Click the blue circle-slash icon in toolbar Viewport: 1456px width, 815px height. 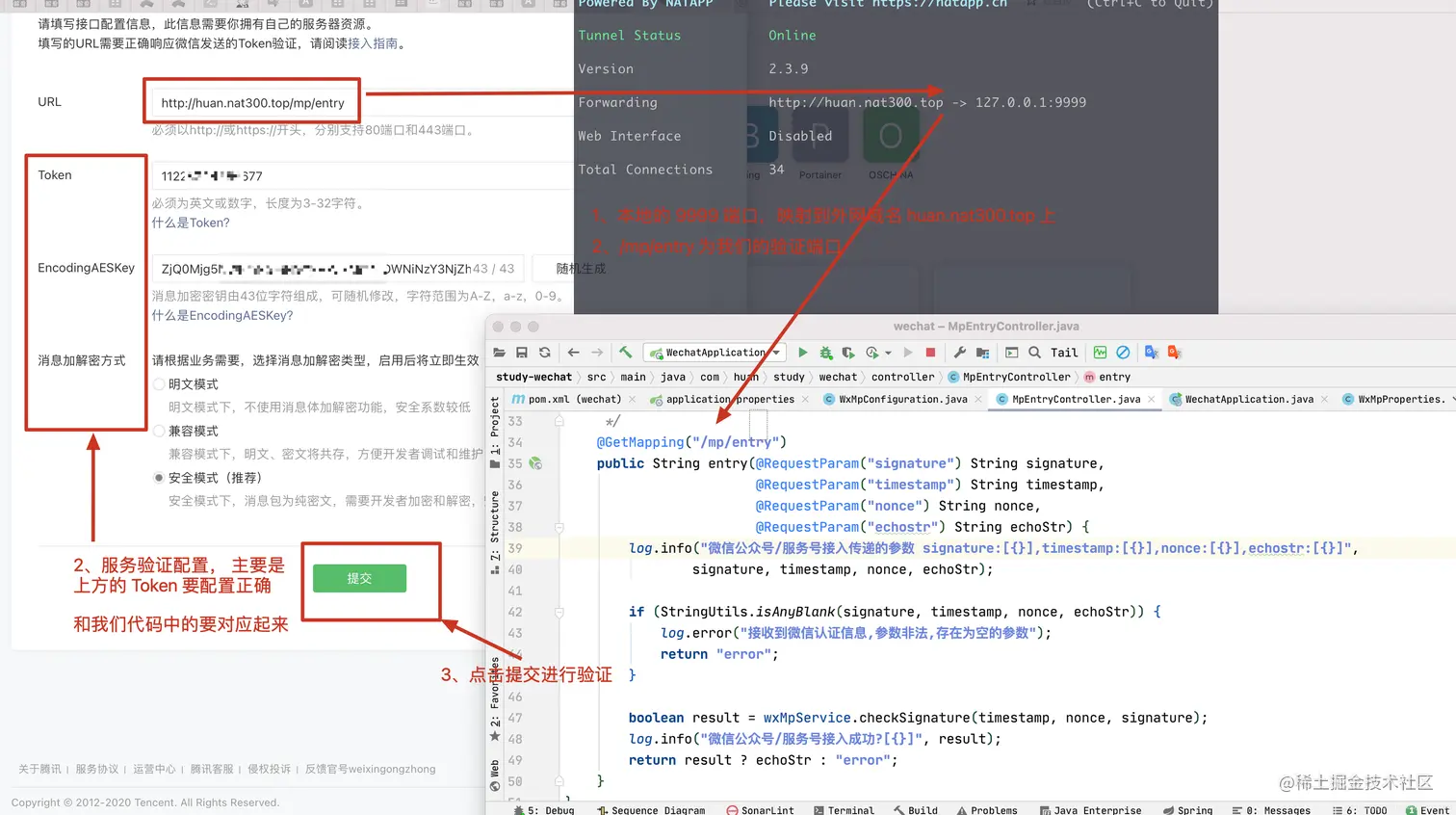point(1123,353)
